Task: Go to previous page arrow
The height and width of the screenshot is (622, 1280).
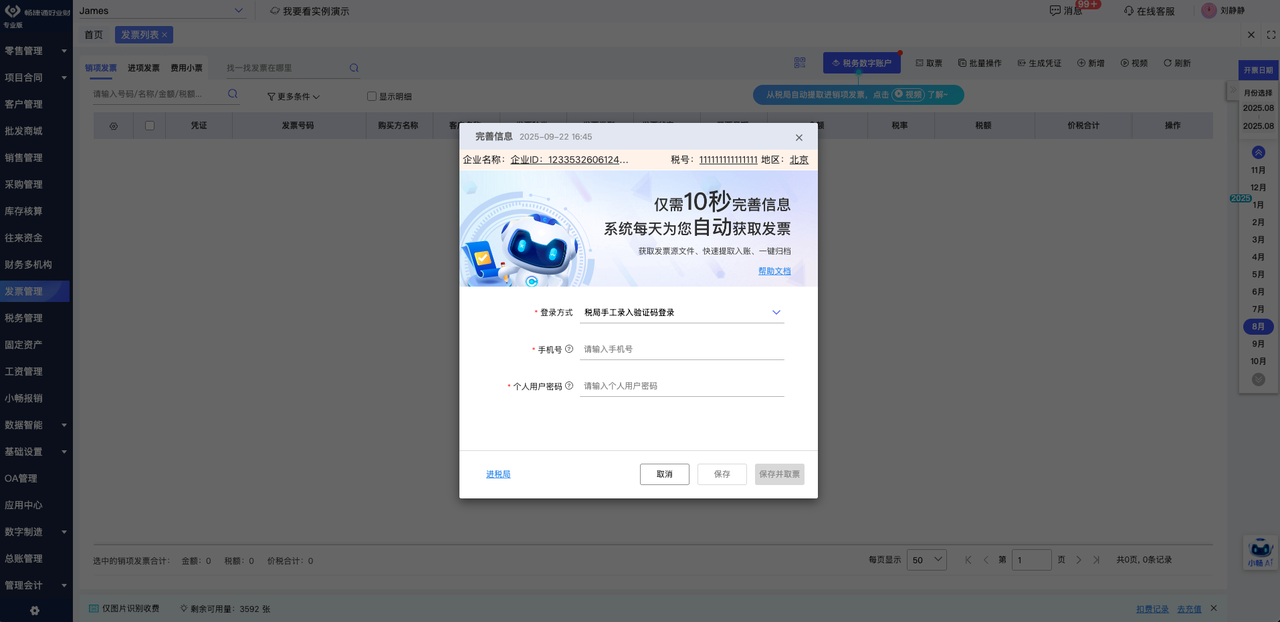Action: [x=986, y=560]
